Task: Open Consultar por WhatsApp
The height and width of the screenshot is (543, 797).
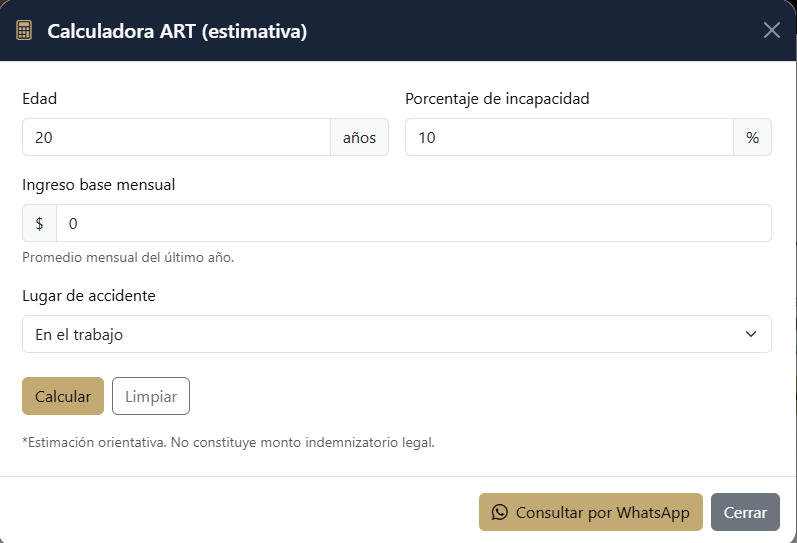Action: [591, 512]
